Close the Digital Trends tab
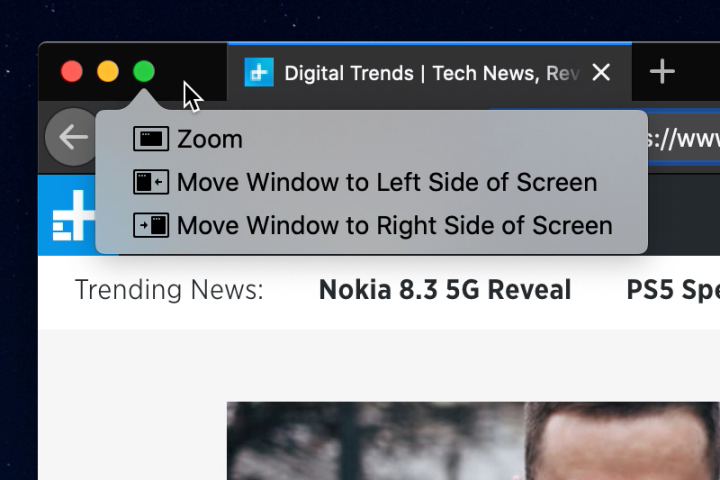This screenshot has height=480, width=720. pos(601,73)
